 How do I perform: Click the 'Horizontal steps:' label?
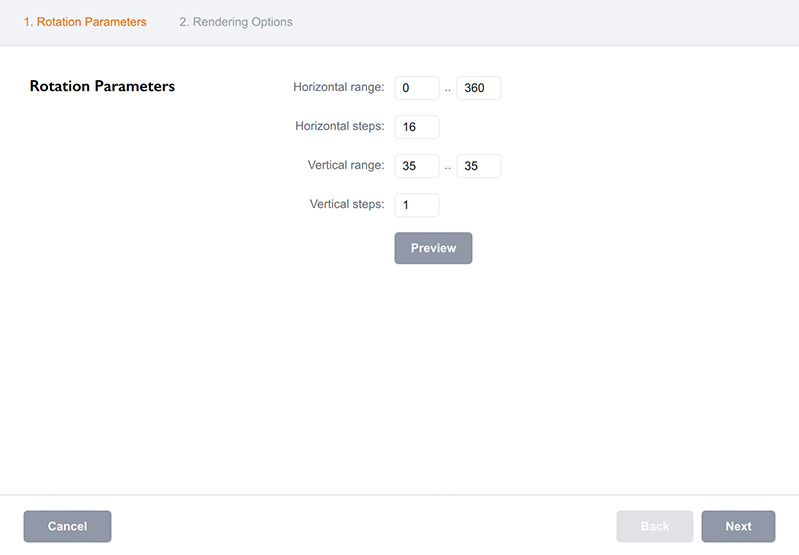click(x=339, y=126)
